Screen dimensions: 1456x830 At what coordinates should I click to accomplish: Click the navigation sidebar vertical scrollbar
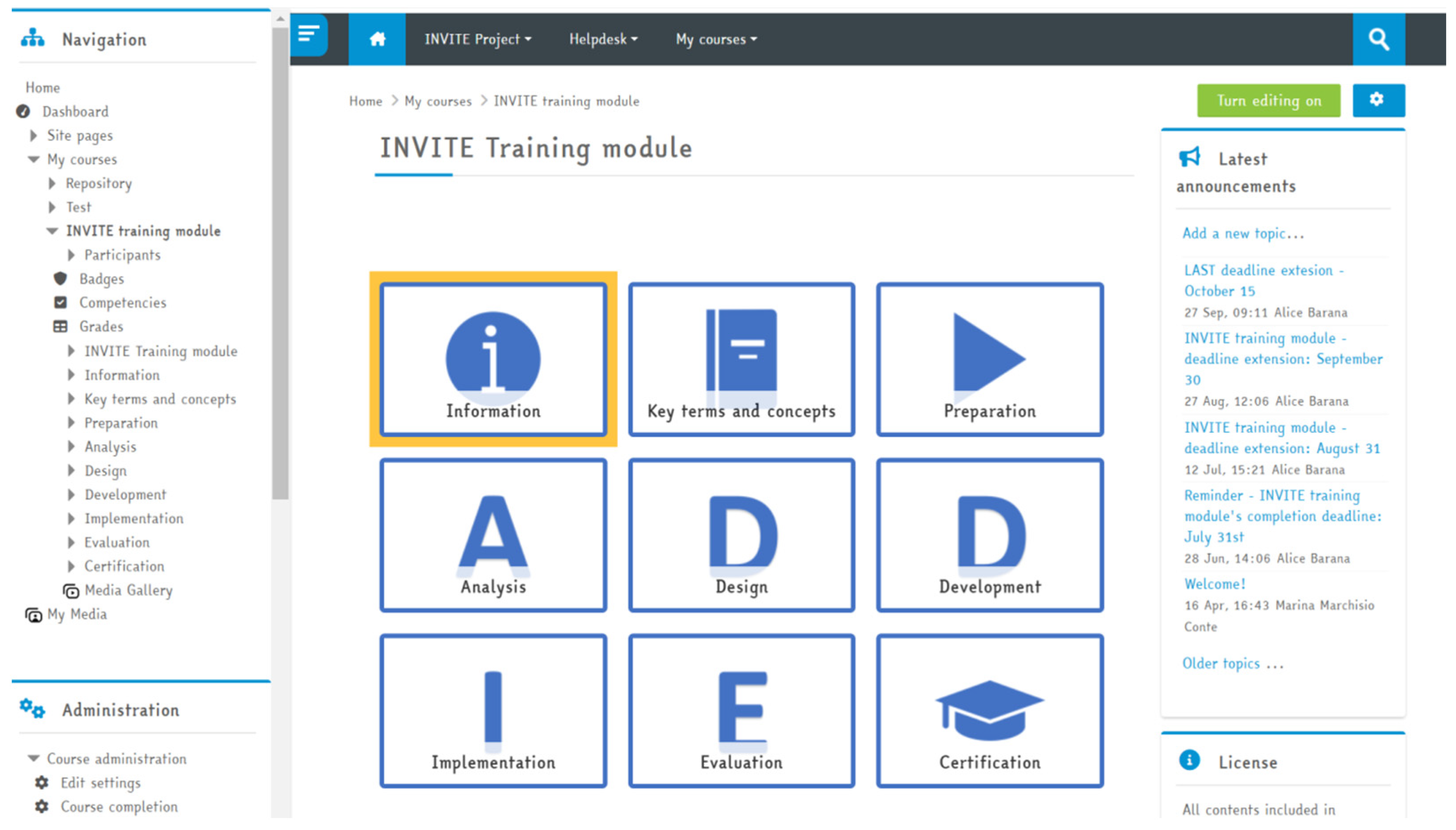coord(280,262)
